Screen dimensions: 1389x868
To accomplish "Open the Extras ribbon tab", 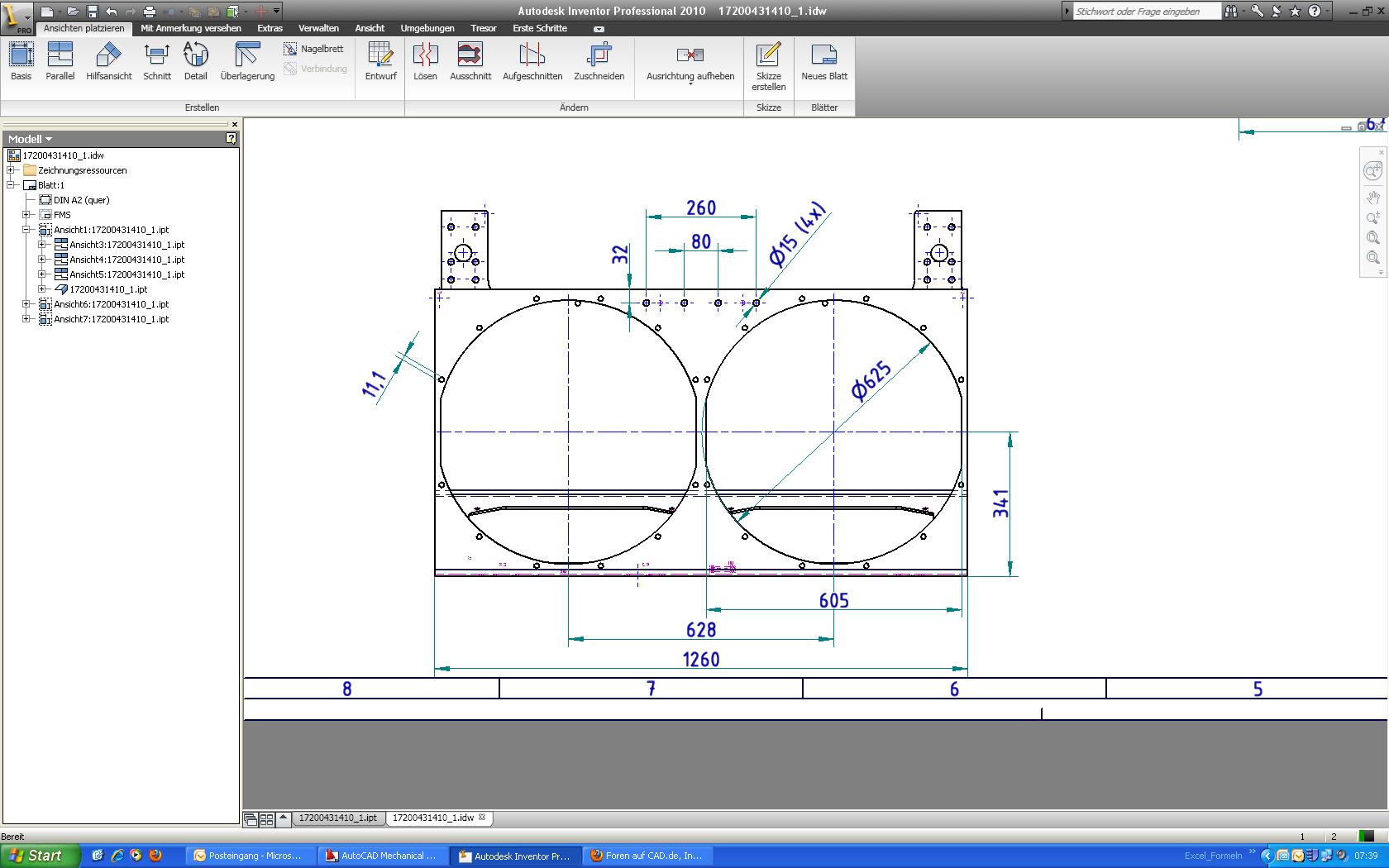I will pyautogui.click(x=270, y=28).
